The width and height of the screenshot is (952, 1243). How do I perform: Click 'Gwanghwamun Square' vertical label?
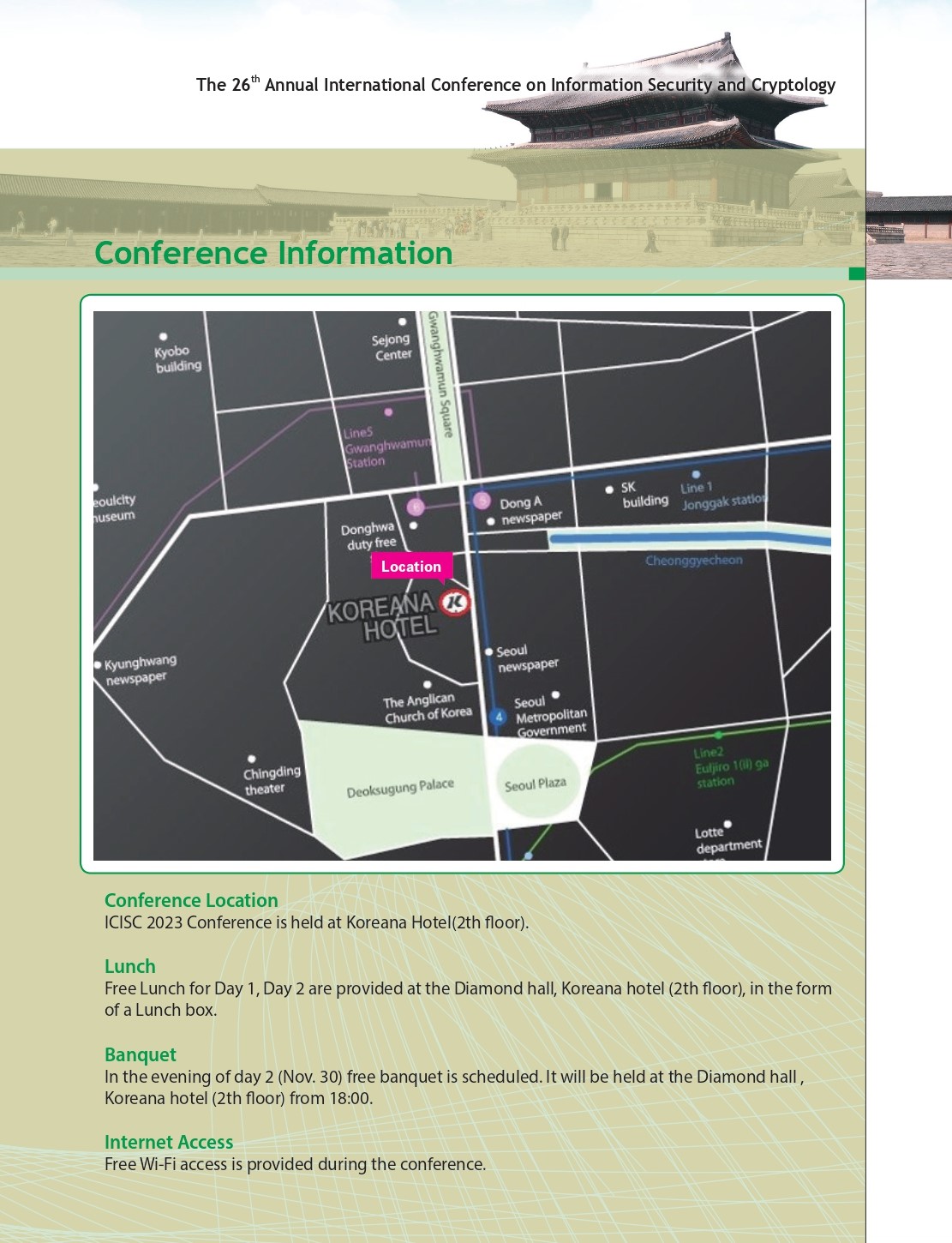[x=440, y=375]
